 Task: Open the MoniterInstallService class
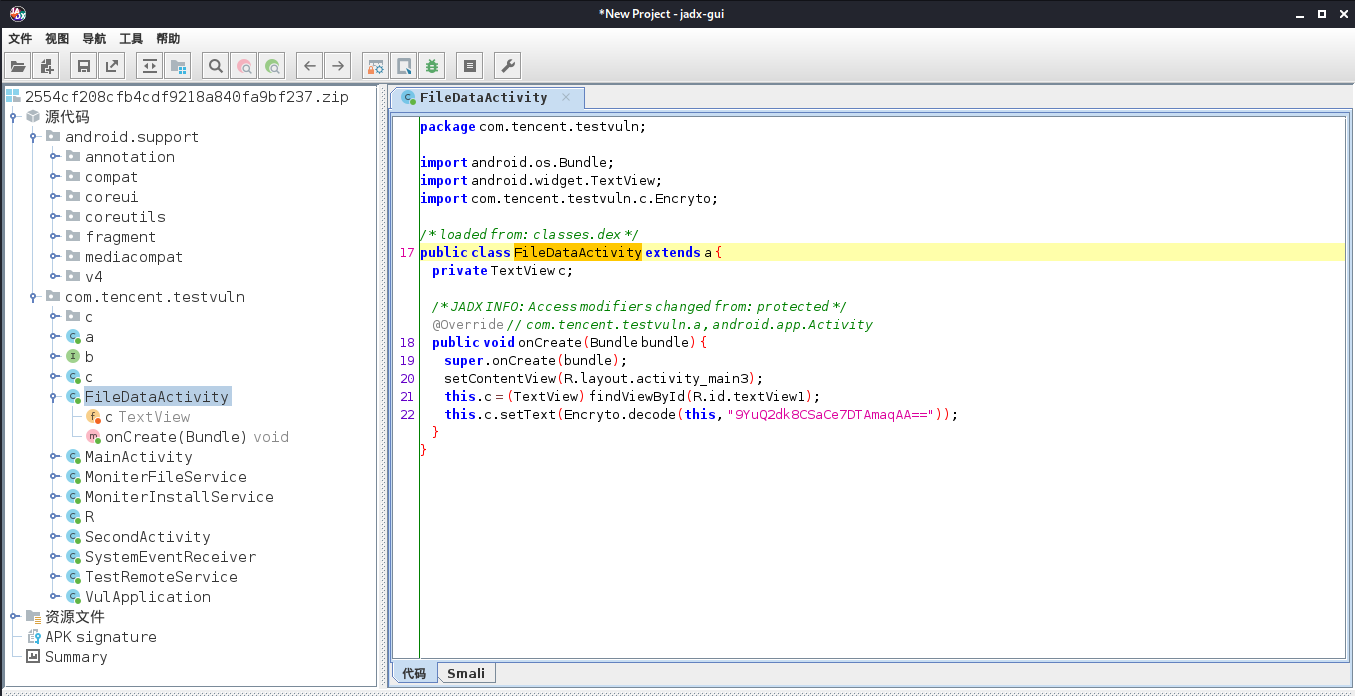click(179, 497)
